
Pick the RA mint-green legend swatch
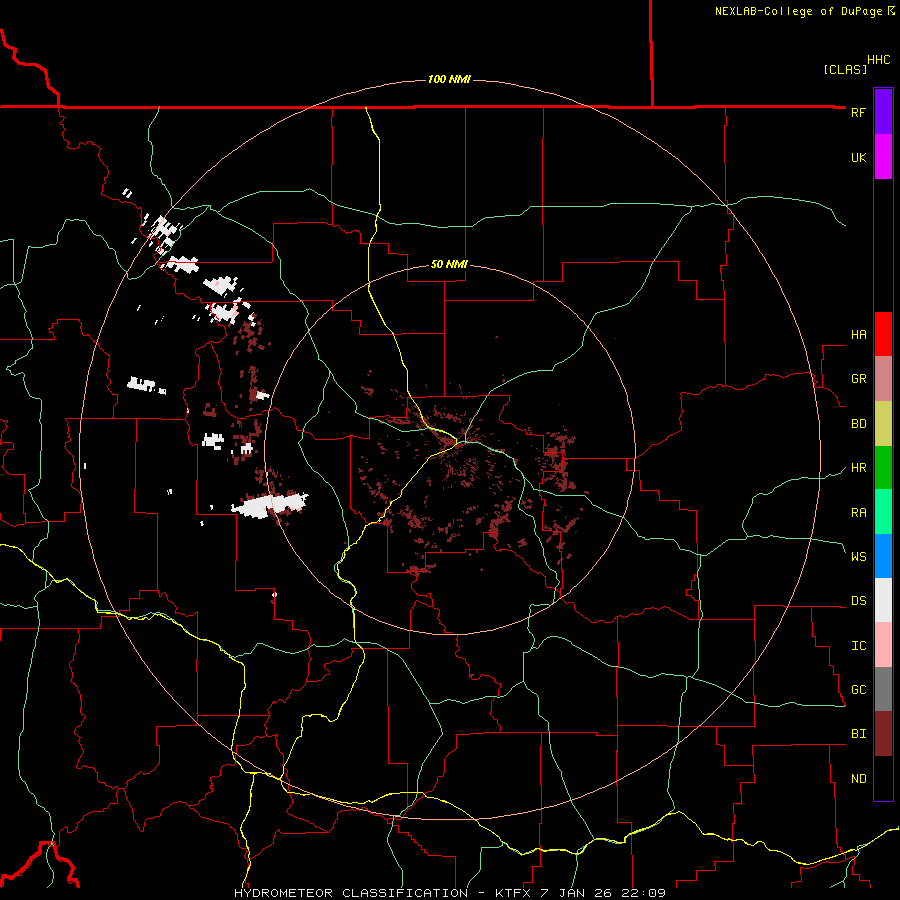(x=883, y=512)
